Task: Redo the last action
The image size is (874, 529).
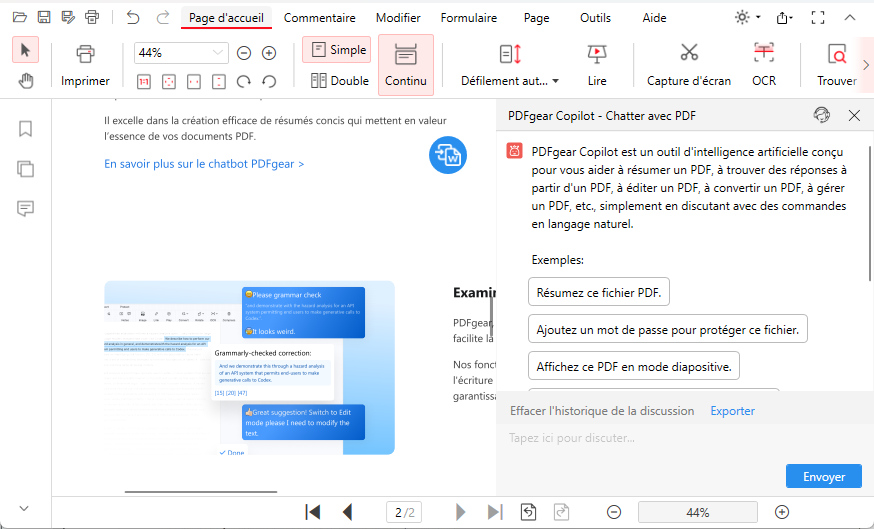Action: click(163, 17)
